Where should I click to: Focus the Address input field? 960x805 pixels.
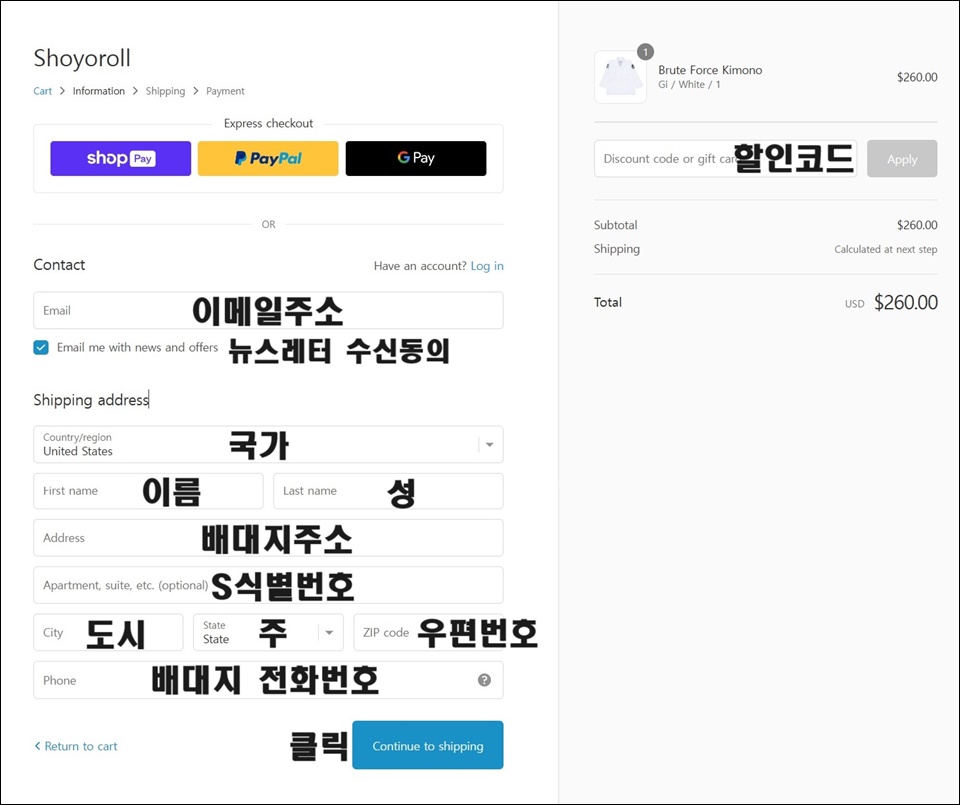[268, 538]
